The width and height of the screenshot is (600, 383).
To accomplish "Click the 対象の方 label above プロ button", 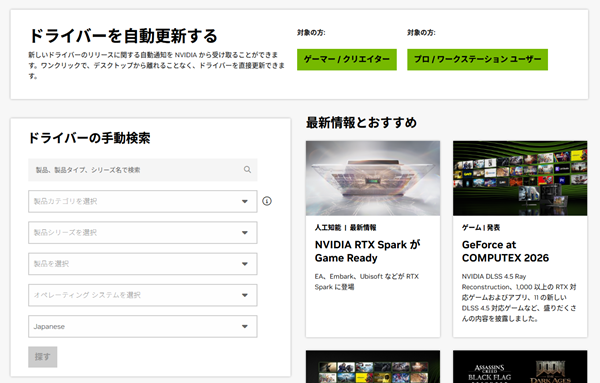I will pyautogui.click(x=421, y=33).
